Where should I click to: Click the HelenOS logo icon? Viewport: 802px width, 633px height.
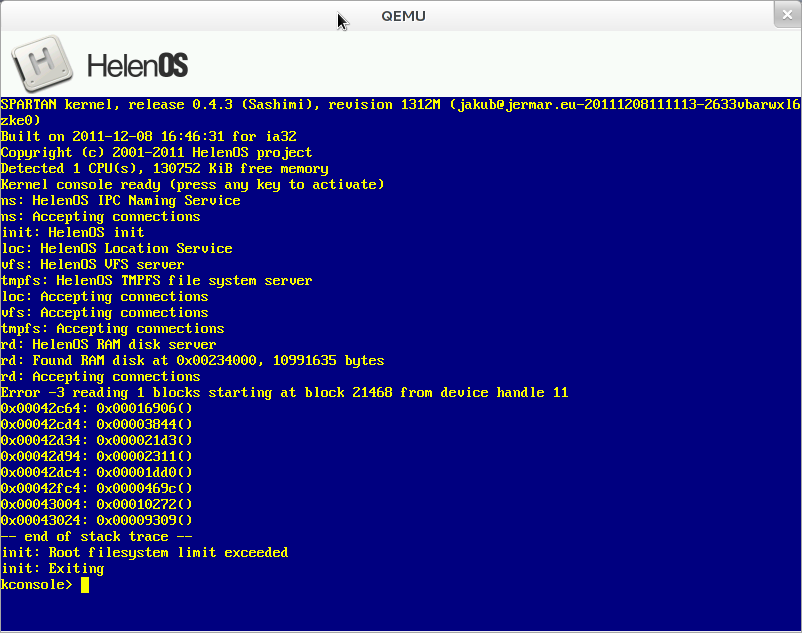pyautogui.click(x=42, y=63)
